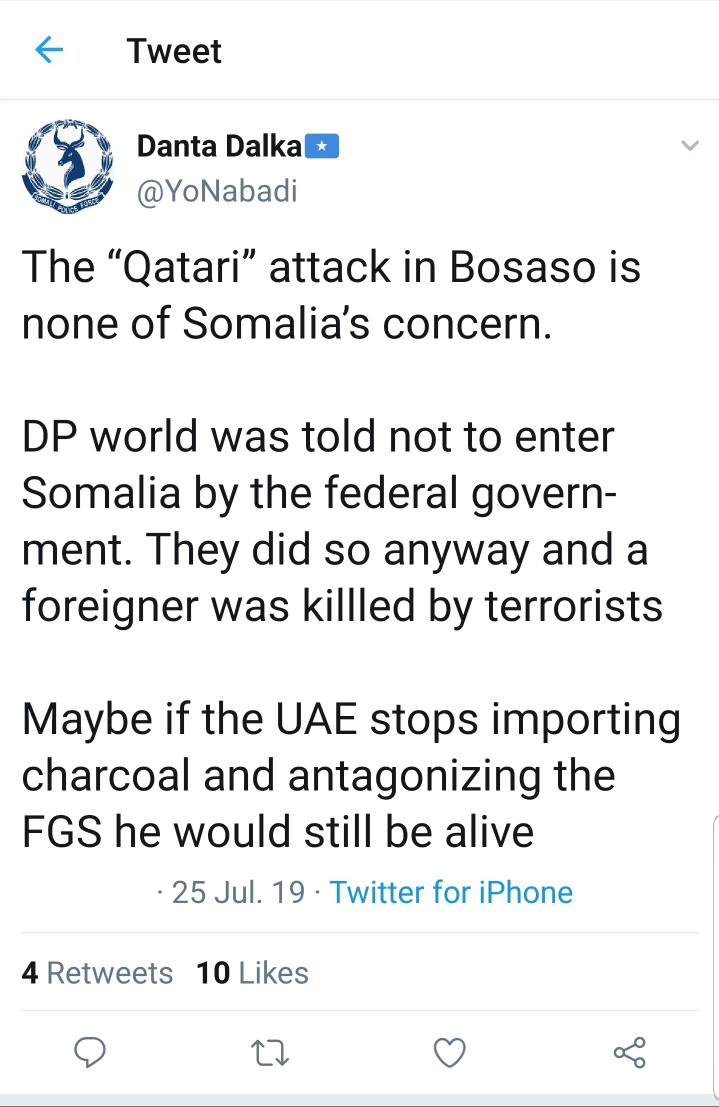
Task: View the 4 Retweets list
Action: point(97,973)
